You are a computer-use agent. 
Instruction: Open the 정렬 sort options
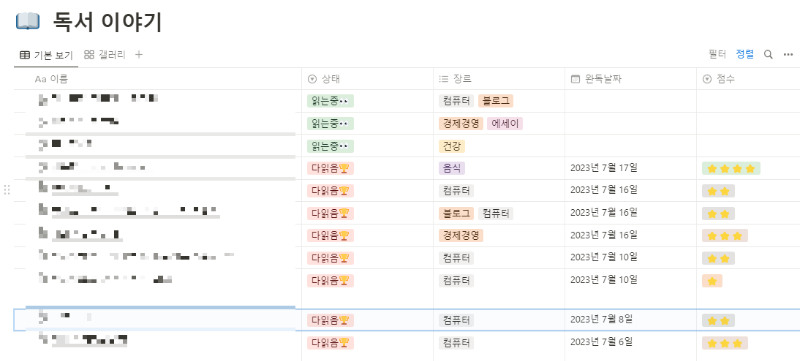coord(744,55)
